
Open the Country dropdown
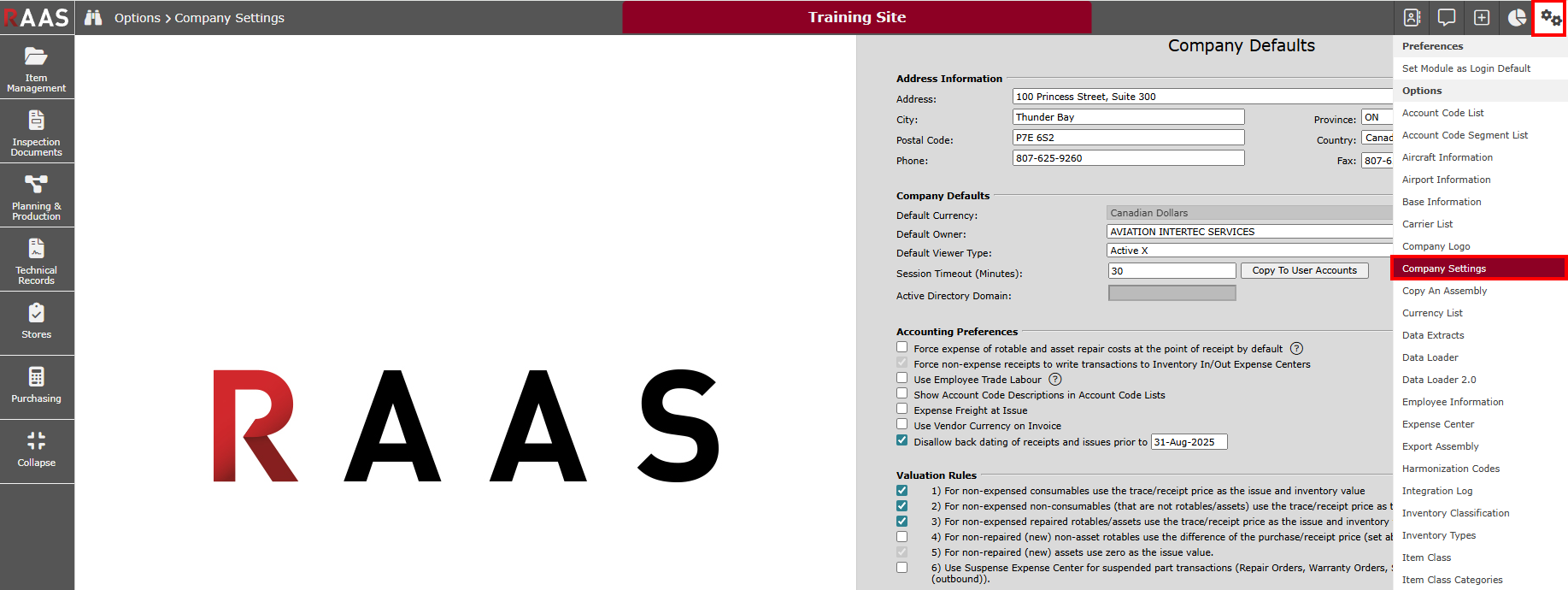click(x=1377, y=138)
